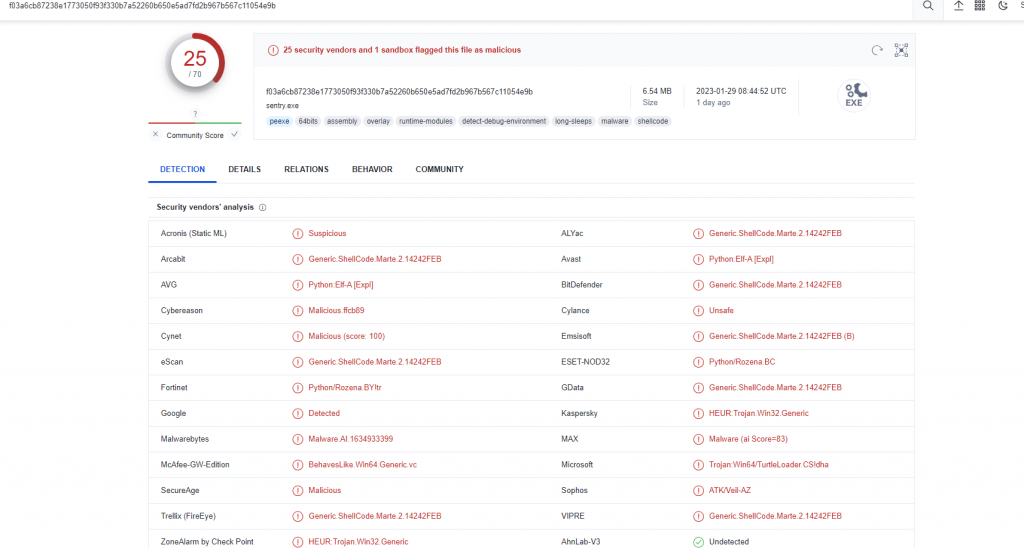
Task: Click the Community Score label
Action: (x=195, y=135)
